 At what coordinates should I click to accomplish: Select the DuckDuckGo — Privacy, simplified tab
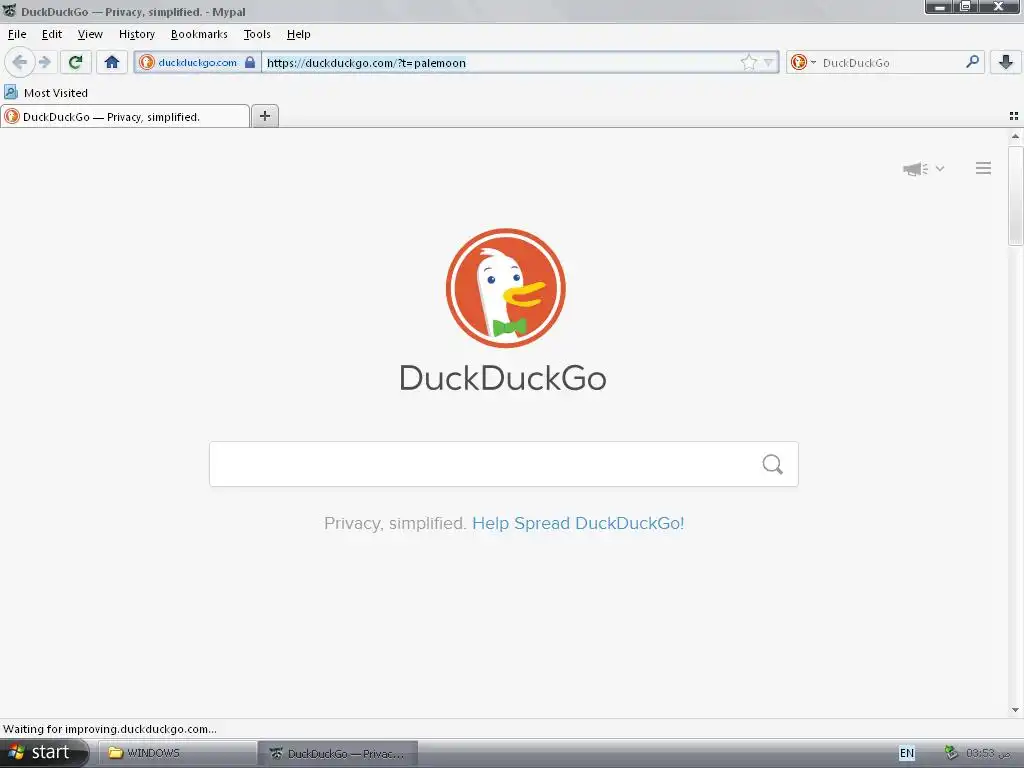(x=125, y=116)
